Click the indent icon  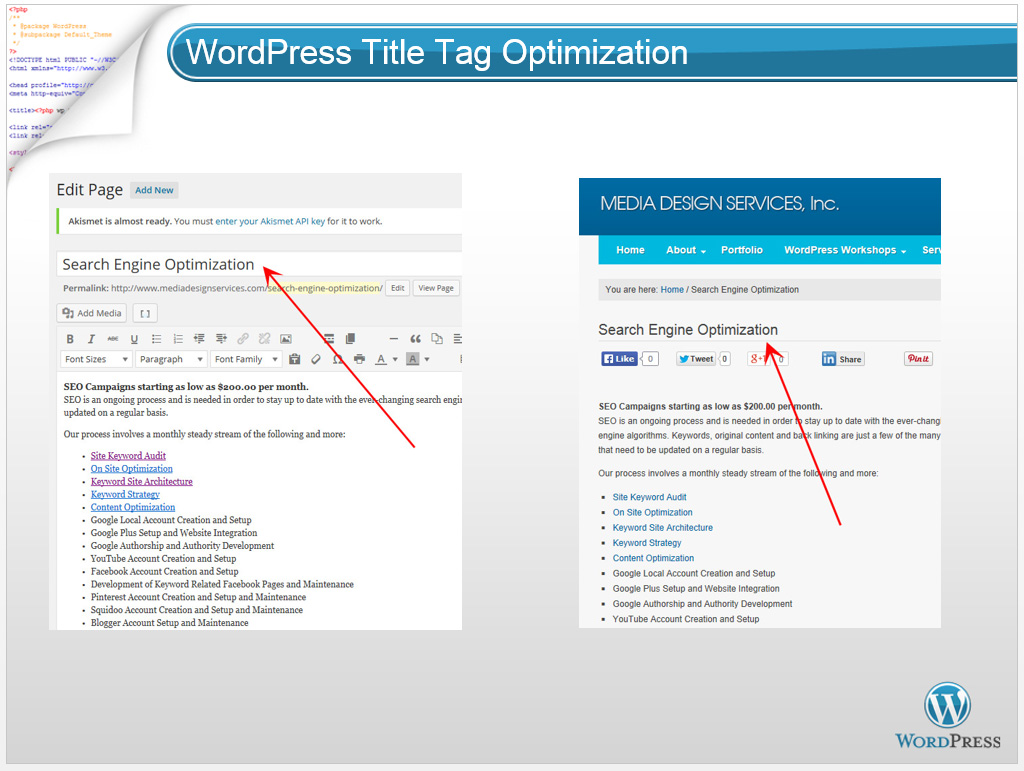[221, 339]
